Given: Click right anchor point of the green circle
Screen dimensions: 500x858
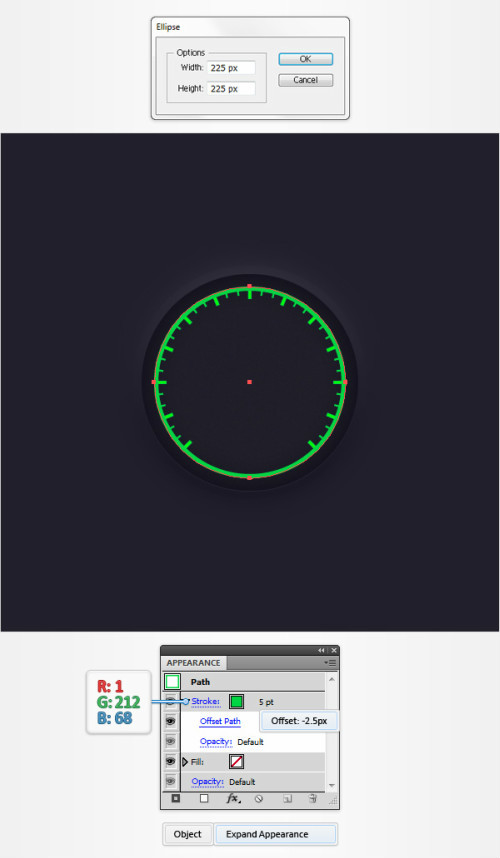Looking at the screenshot, I should [x=345, y=382].
